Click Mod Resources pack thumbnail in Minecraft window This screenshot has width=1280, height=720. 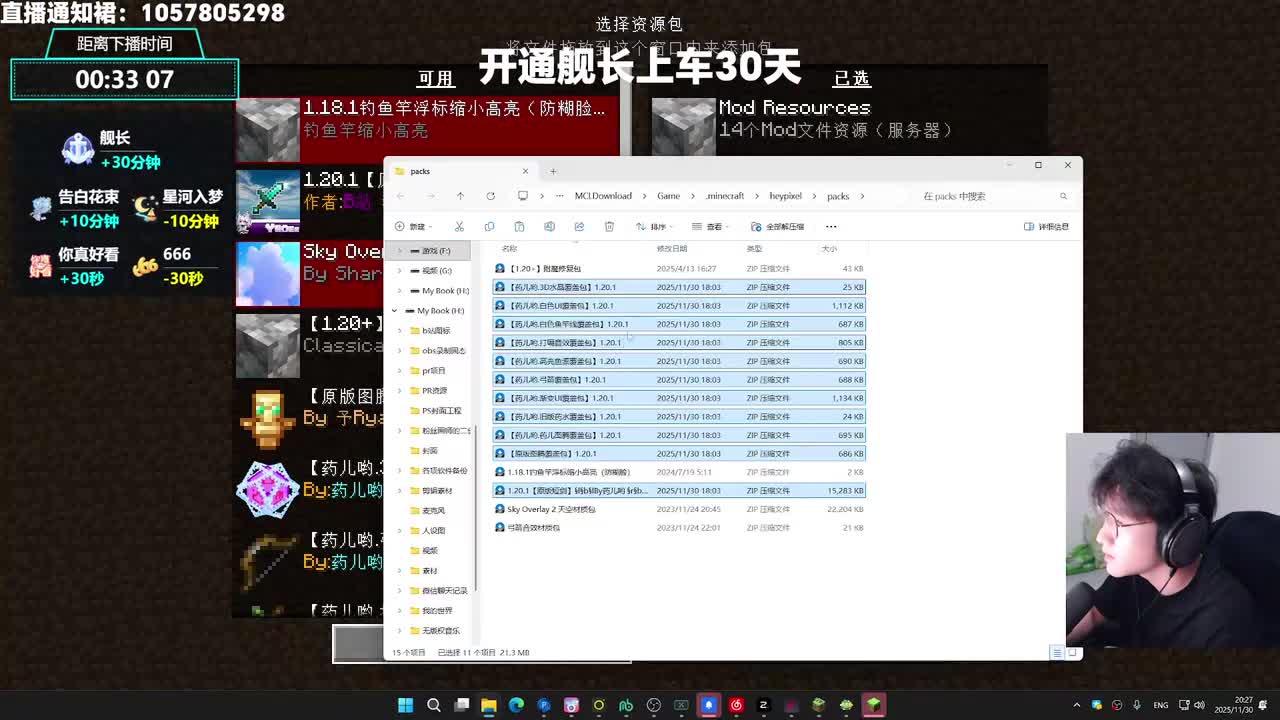point(683,128)
